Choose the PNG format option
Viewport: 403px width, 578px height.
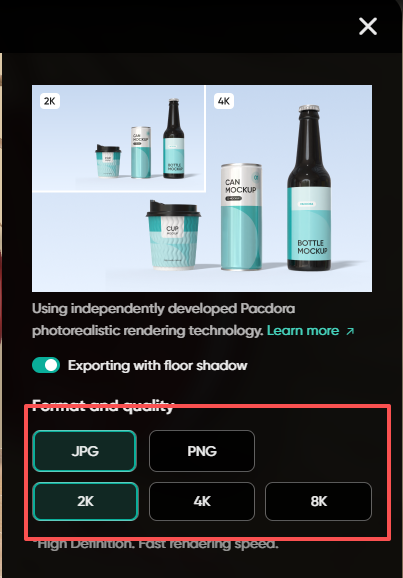coord(202,451)
